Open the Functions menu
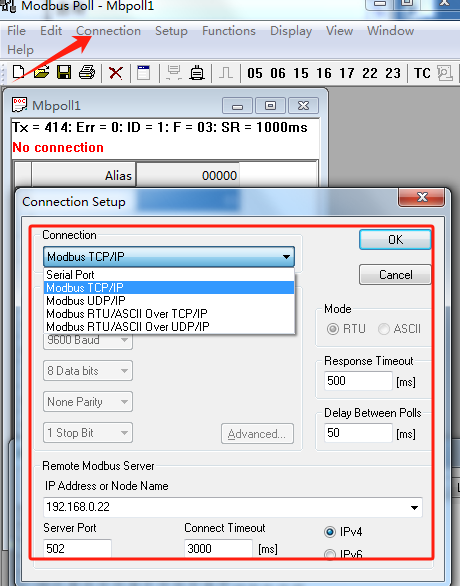The image size is (460, 586). [x=229, y=31]
